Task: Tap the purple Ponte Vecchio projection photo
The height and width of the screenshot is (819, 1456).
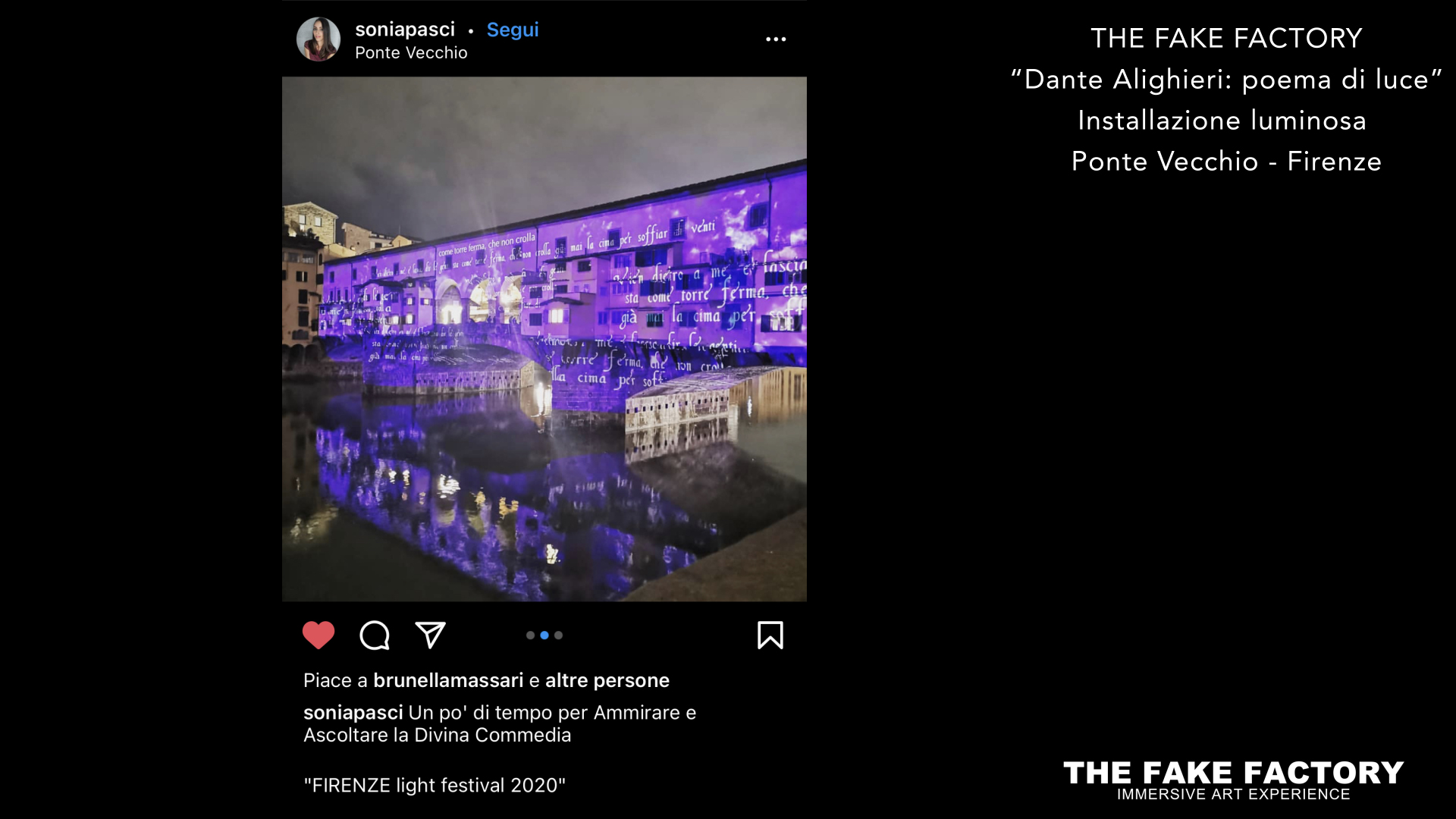Action: point(544,339)
